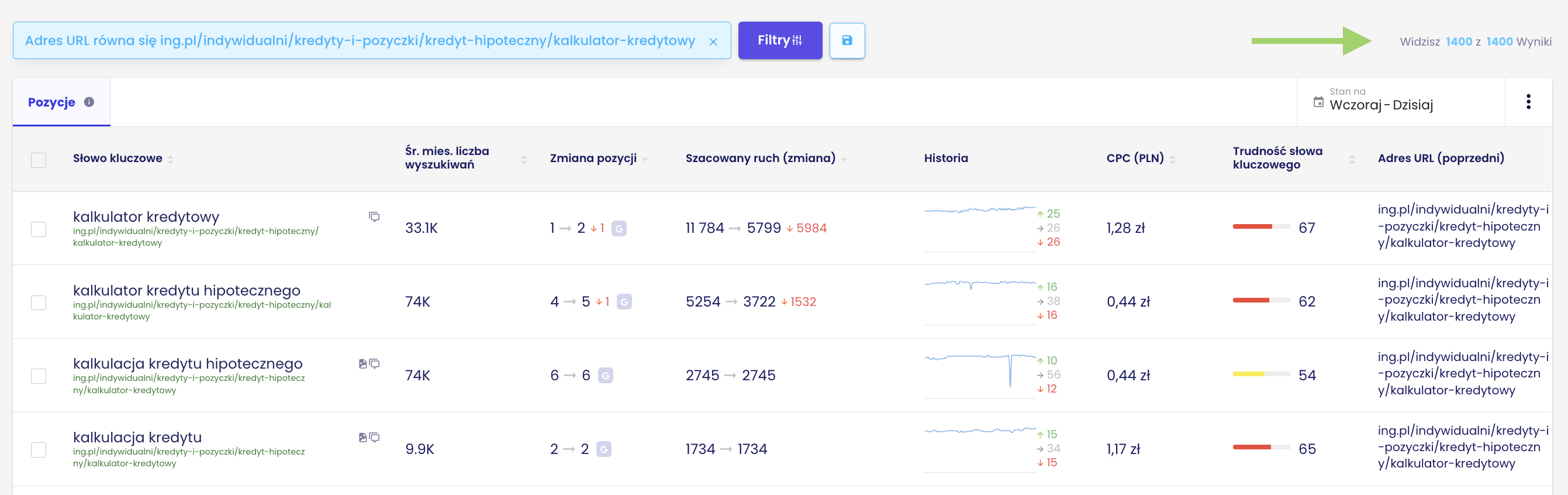Click the calendar icon near Stan na

1318,102
